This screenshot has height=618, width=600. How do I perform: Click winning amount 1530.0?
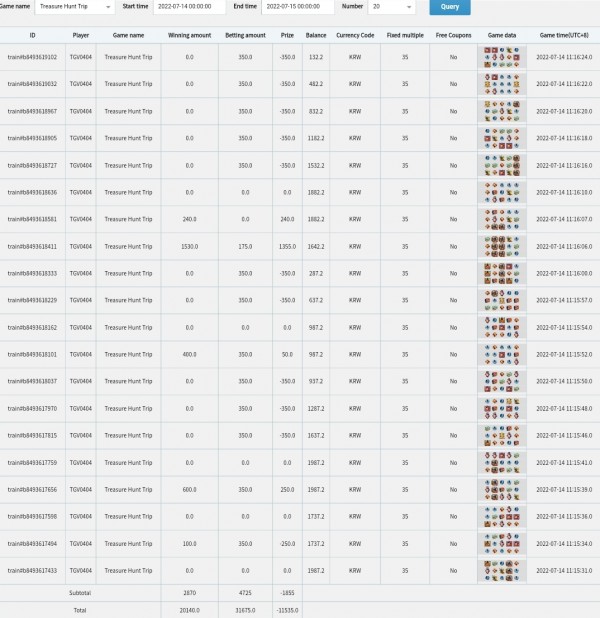(x=190, y=246)
